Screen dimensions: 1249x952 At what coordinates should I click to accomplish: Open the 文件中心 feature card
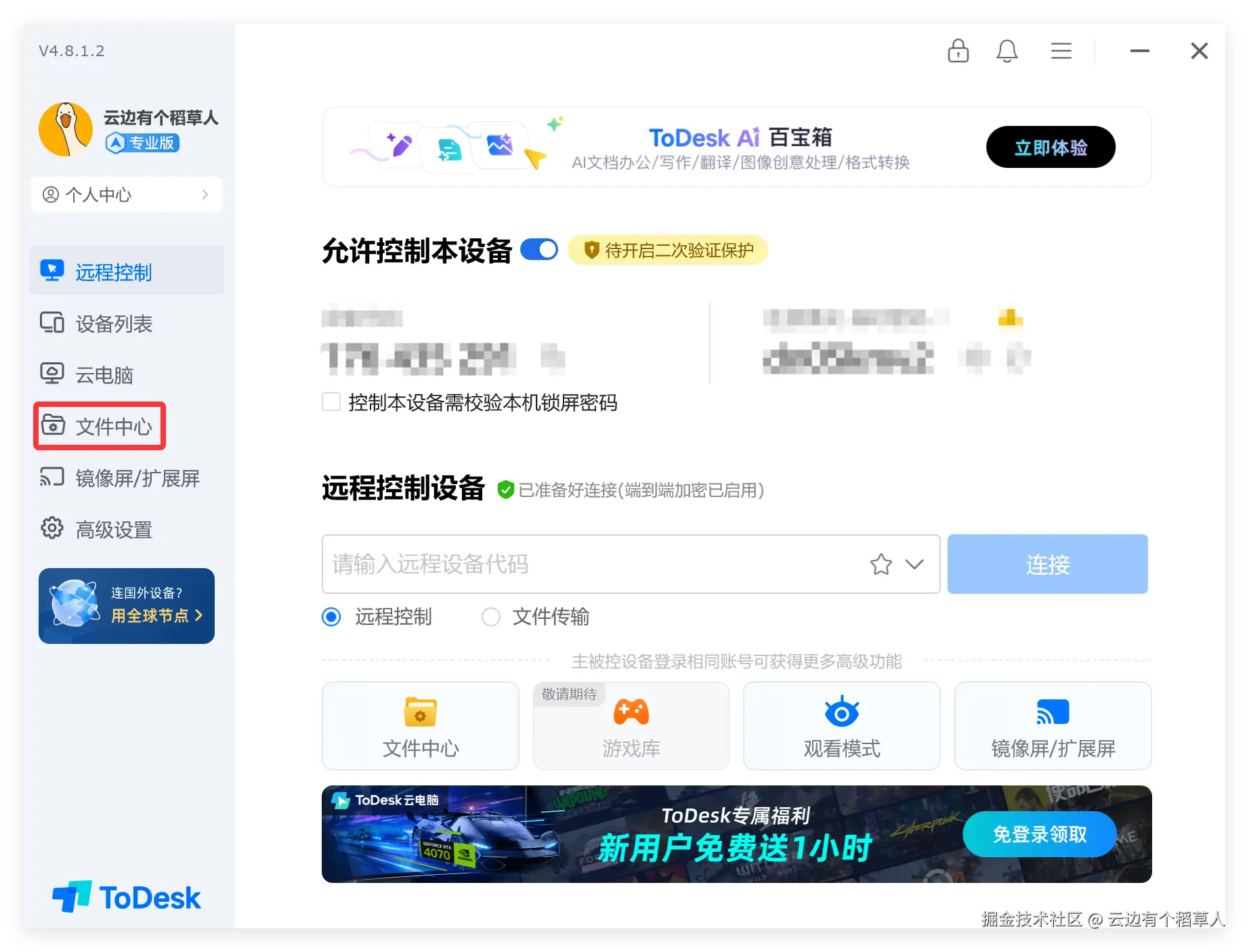click(x=421, y=726)
